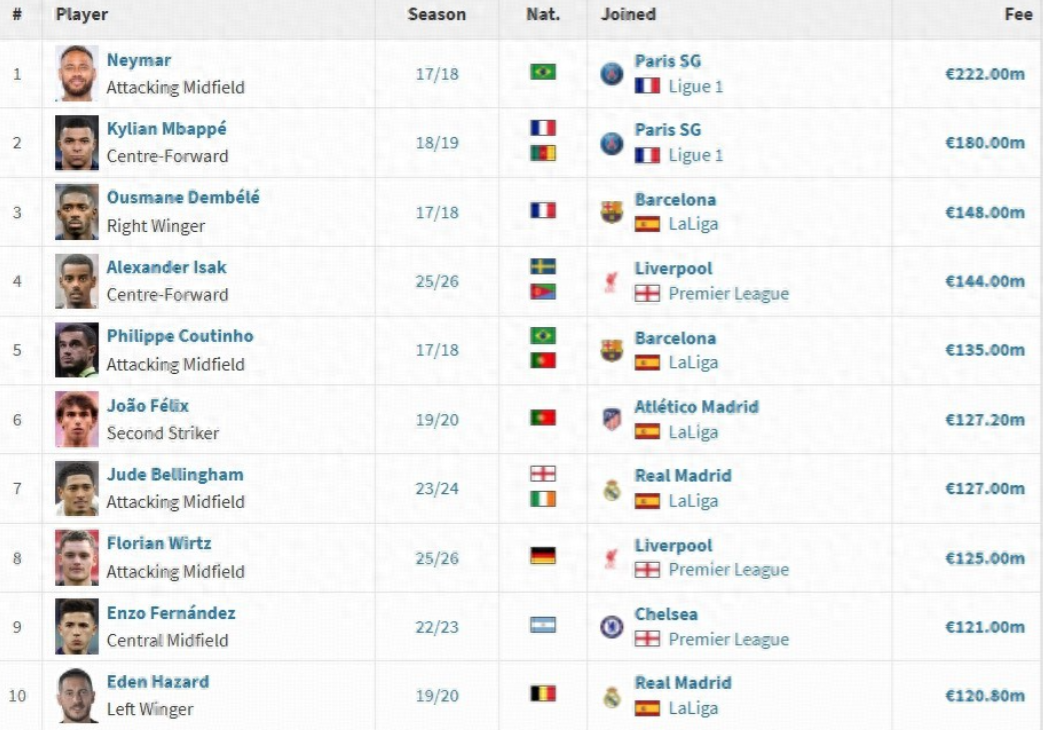This screenshot has height=730, width=1043.
Task: Click the Liverpool crest in Alexander Isak's row
Action: pyautogui.click(x=612, y=281)
